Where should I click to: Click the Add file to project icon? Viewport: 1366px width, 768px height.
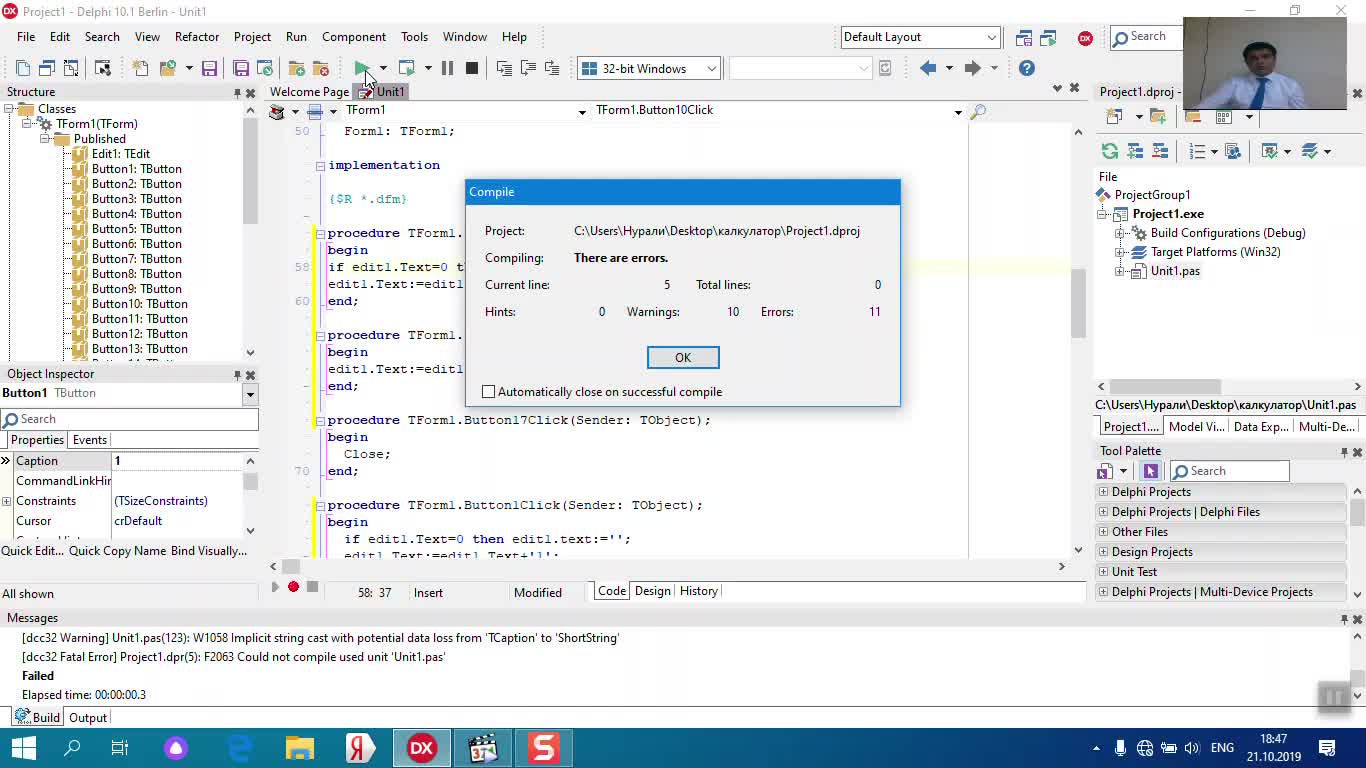tap(297, 68)
